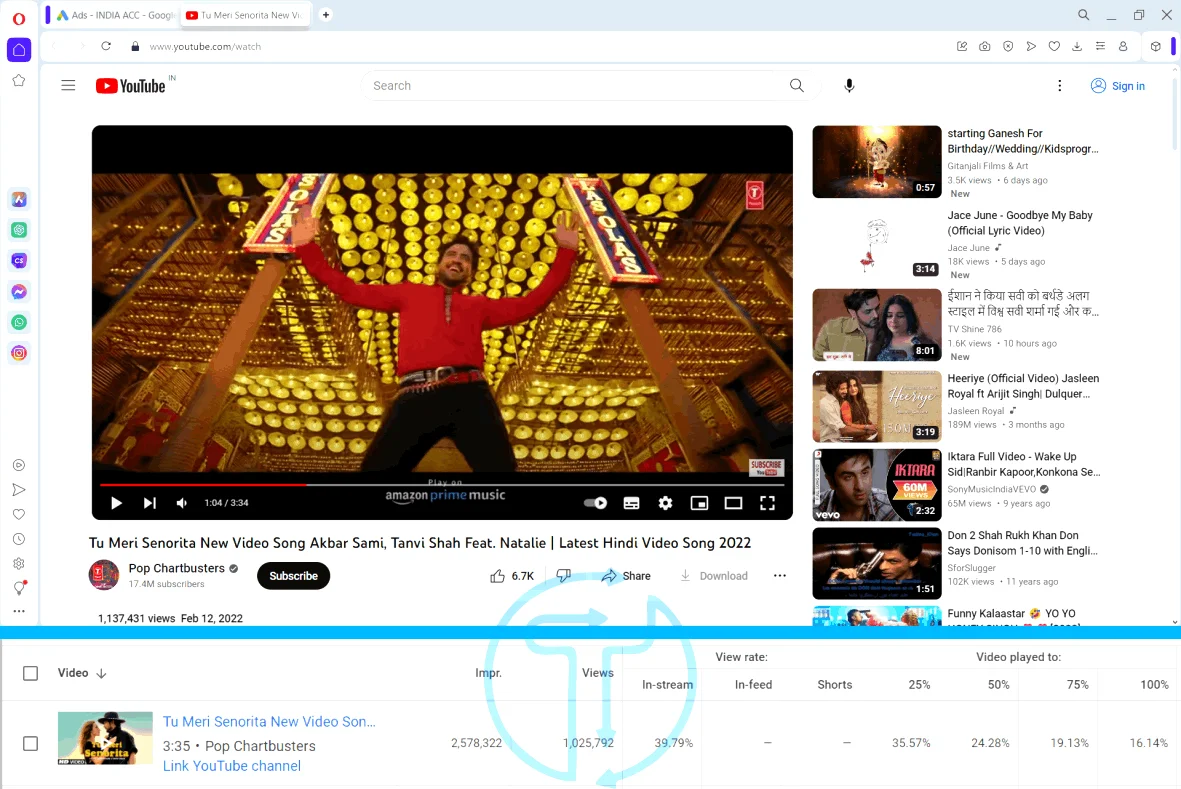This screenshot has height=789, width=1181.
Task: Open downloads icon in address bar
Action: 1077,46
